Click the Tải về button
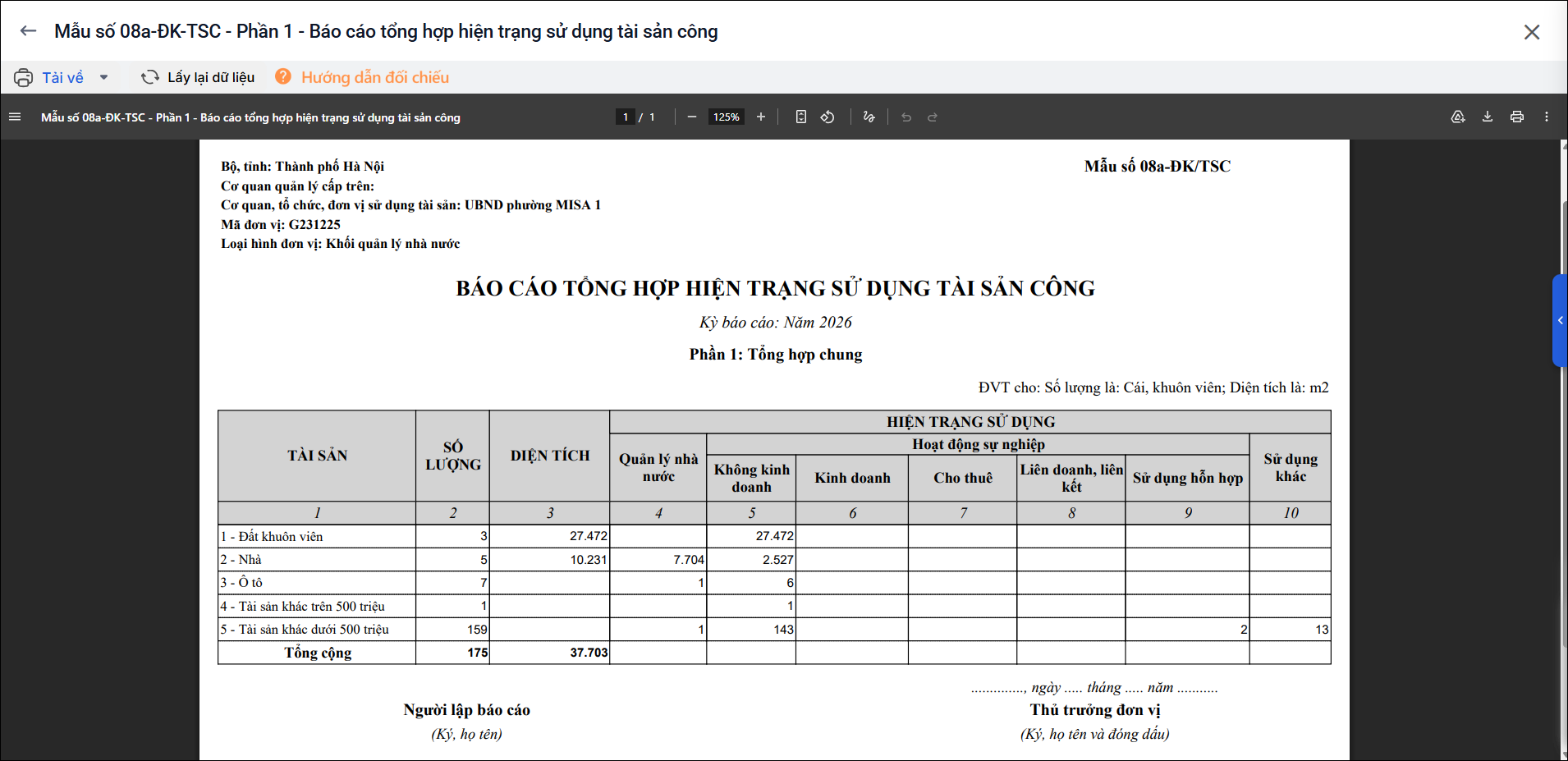1568x761 pixels. [x=49, y=77]
